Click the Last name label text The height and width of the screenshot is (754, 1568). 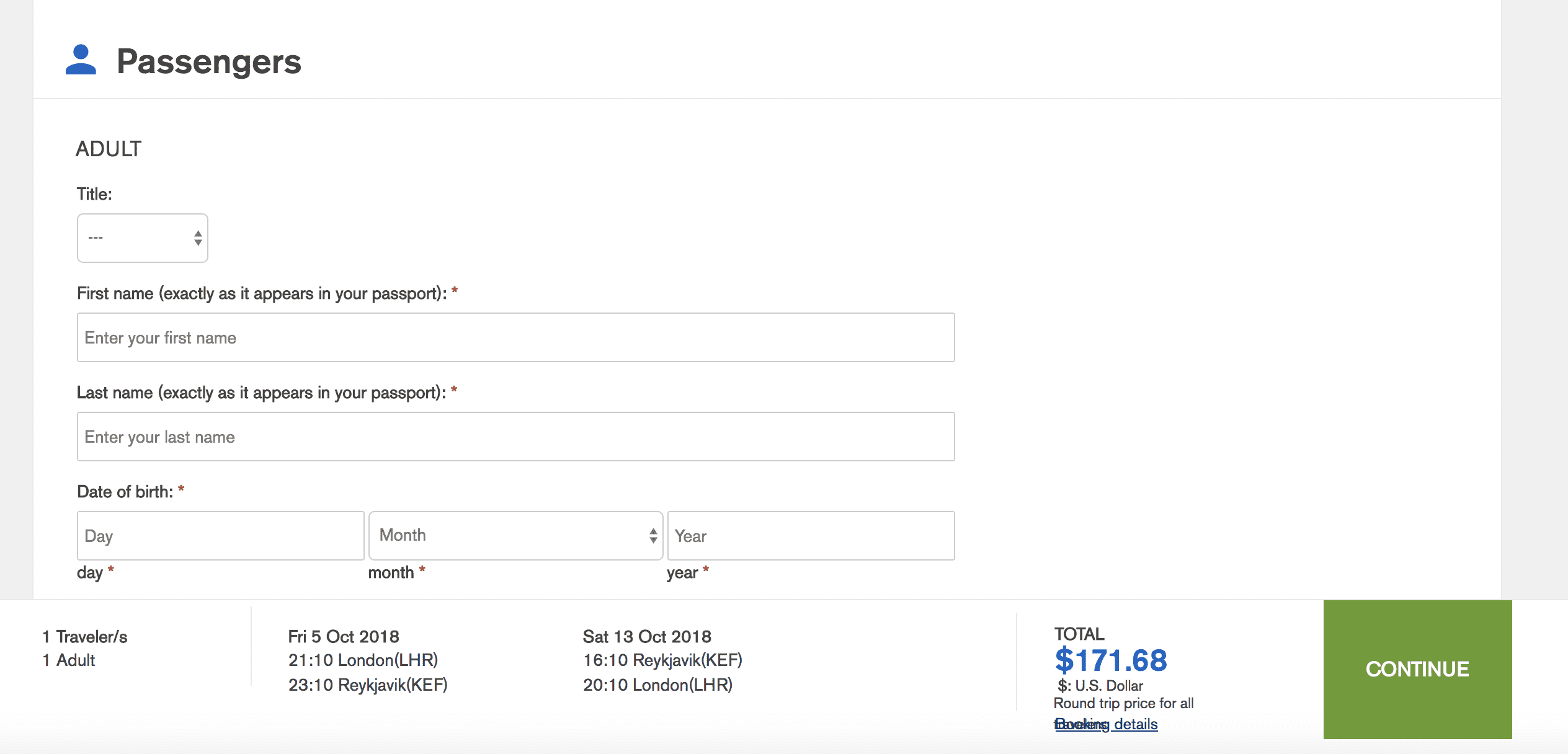point(261,393)
